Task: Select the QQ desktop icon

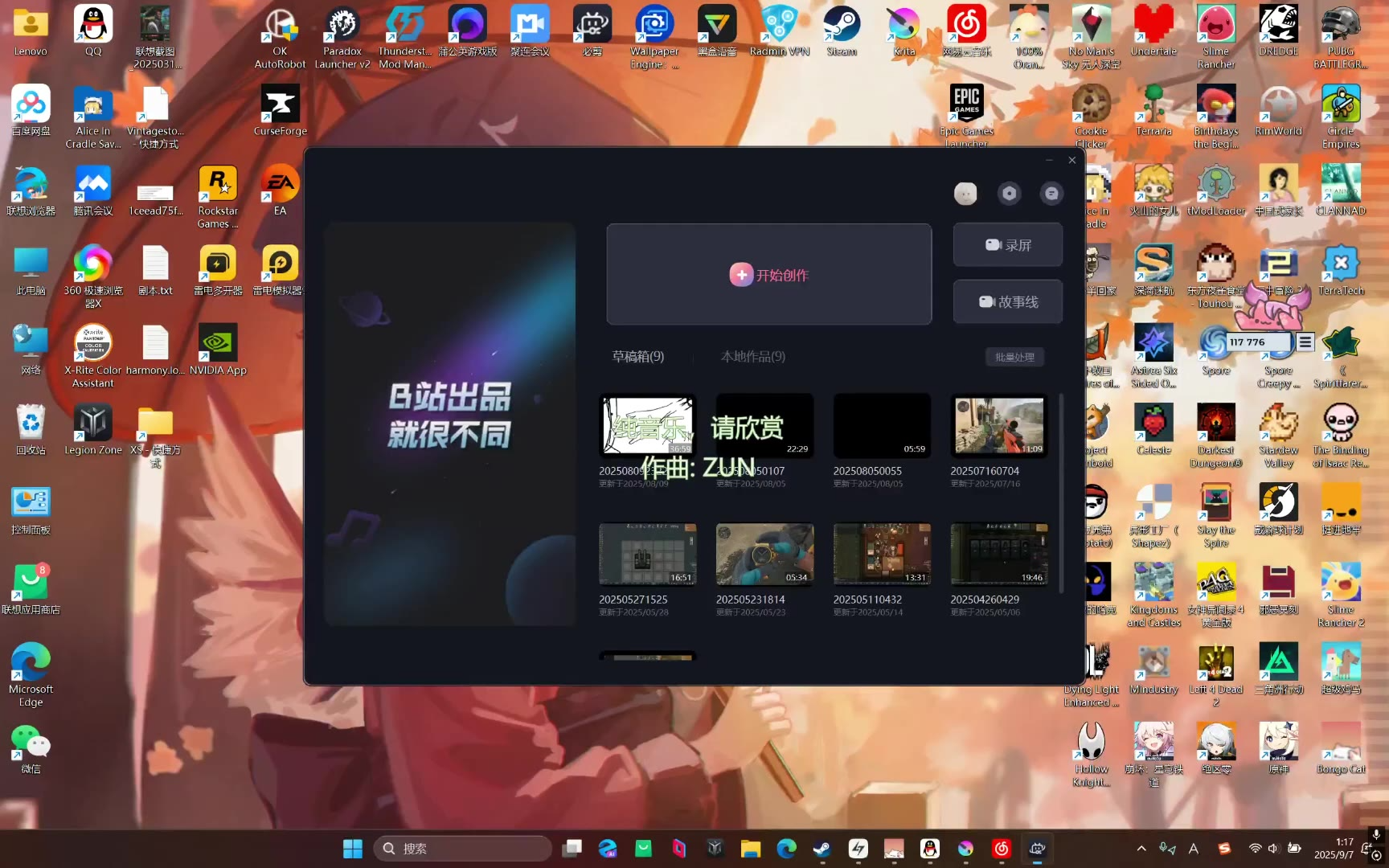Action: click(x=93, y=32)
